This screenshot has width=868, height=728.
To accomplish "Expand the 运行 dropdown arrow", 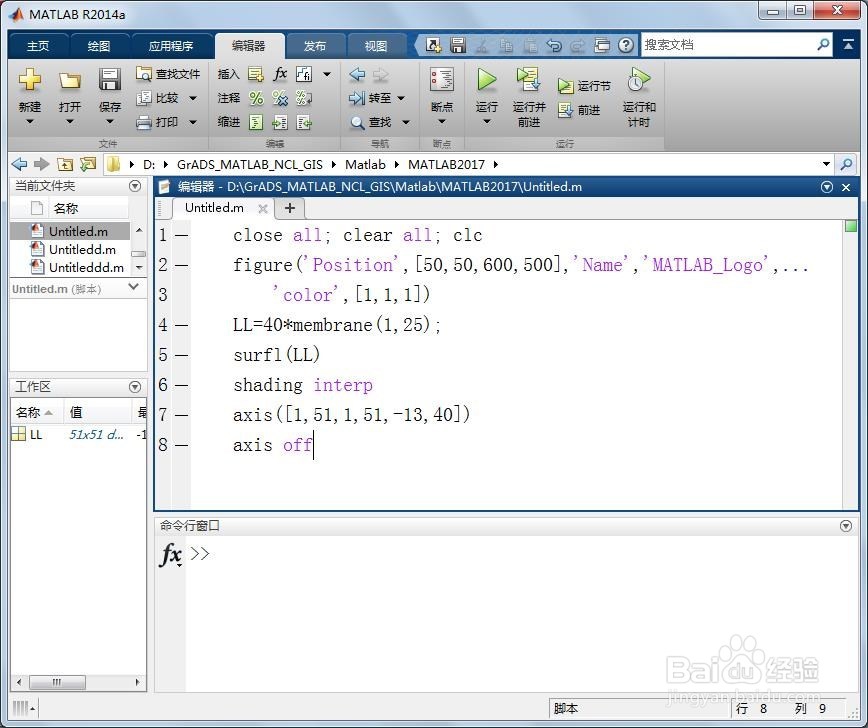I will tap(487, 121).
